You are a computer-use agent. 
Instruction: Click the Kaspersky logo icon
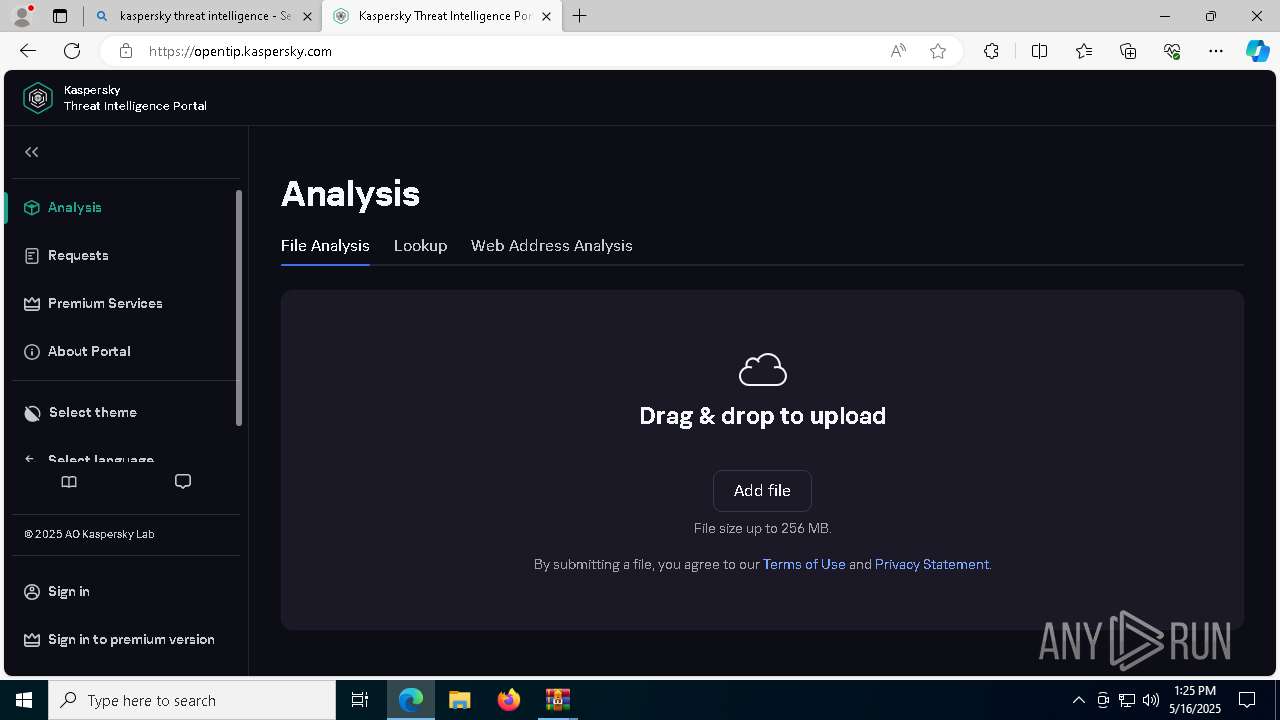pos(38,97)
